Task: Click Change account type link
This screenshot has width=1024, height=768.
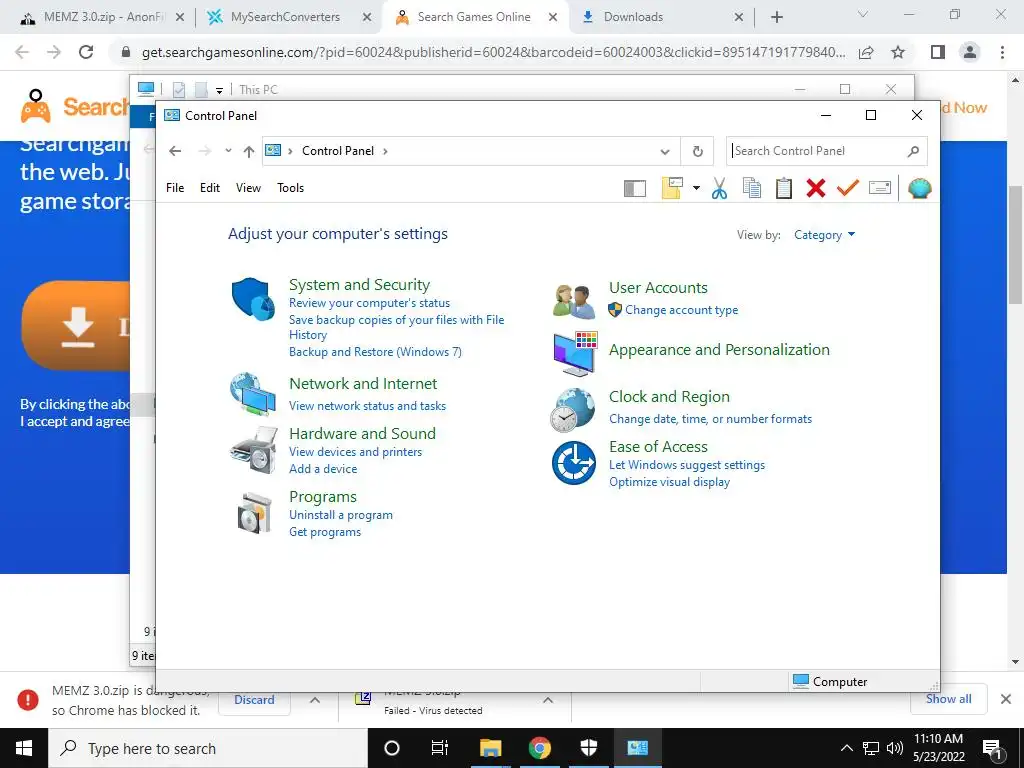Action: (681, 310)
